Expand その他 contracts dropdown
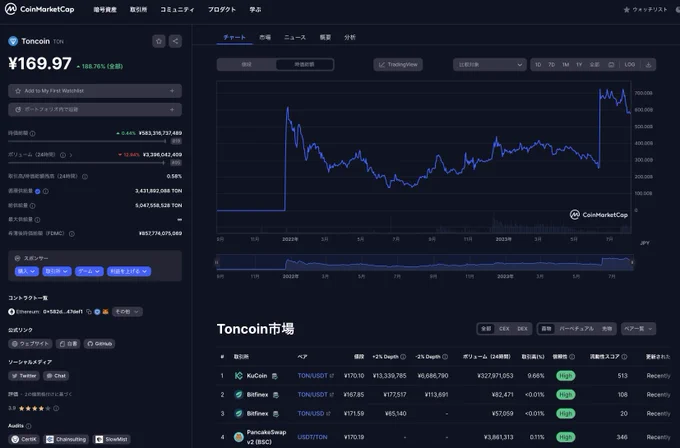The image size is (680, 448). [x=127, y=312]
